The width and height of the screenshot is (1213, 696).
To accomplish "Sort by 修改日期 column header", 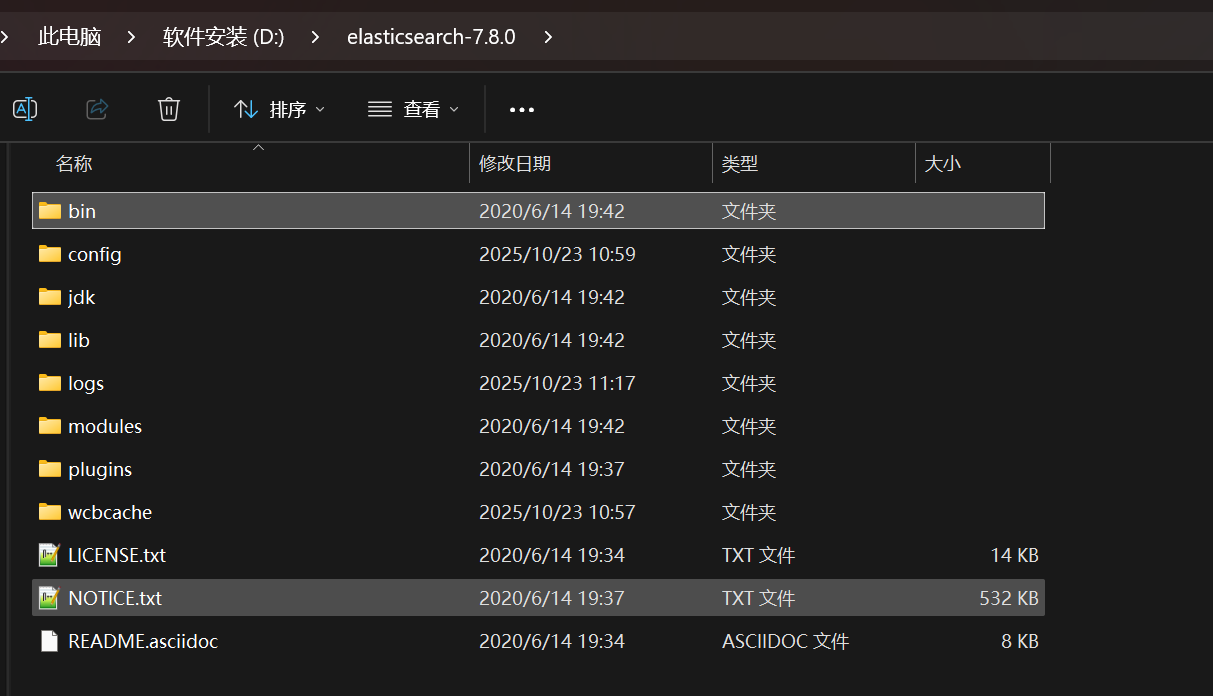I will click(x=515, y=163).
